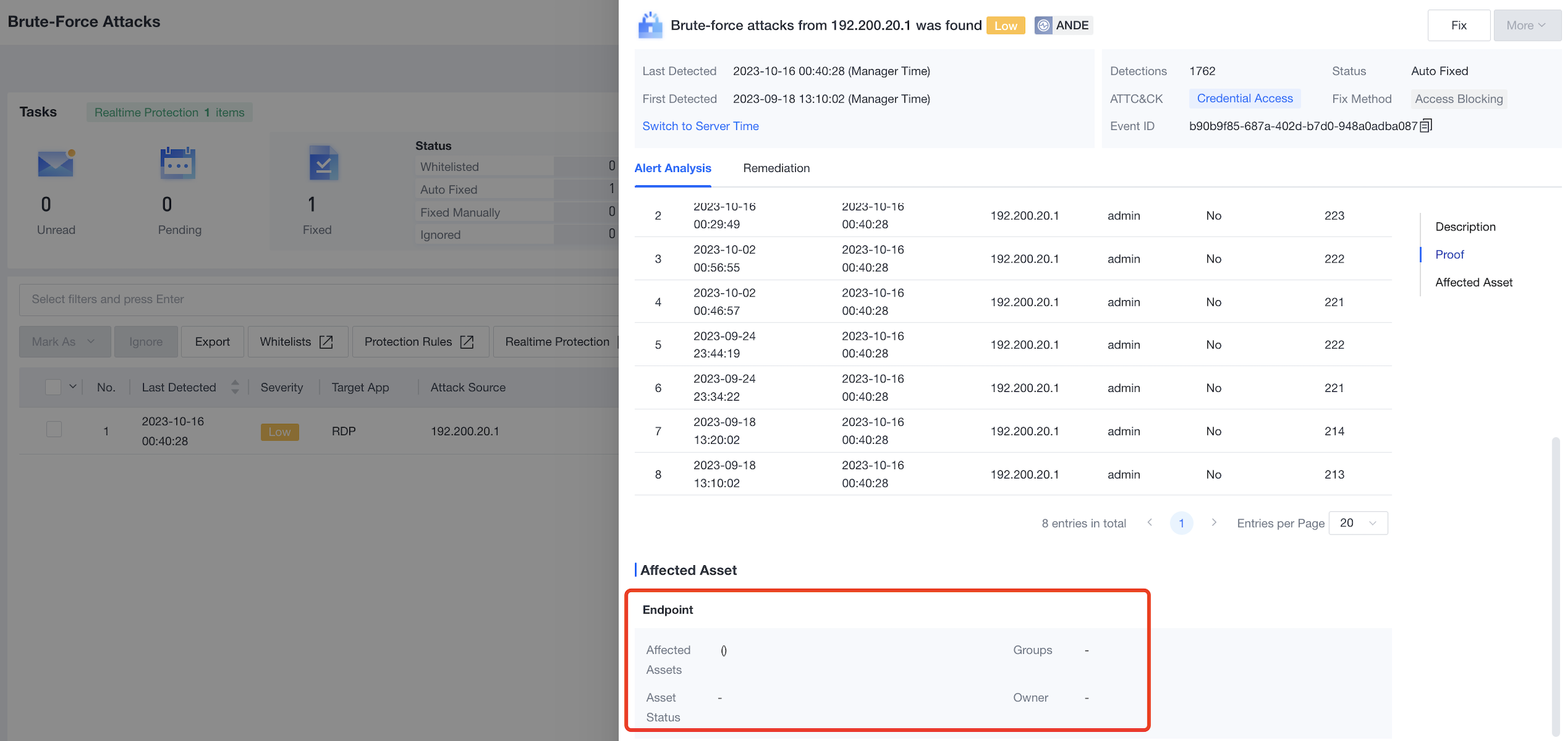The height and width of the screenshot is (741, 1568).
Task: Check the row 1 RDP alert checkbox
Action: 54,430
